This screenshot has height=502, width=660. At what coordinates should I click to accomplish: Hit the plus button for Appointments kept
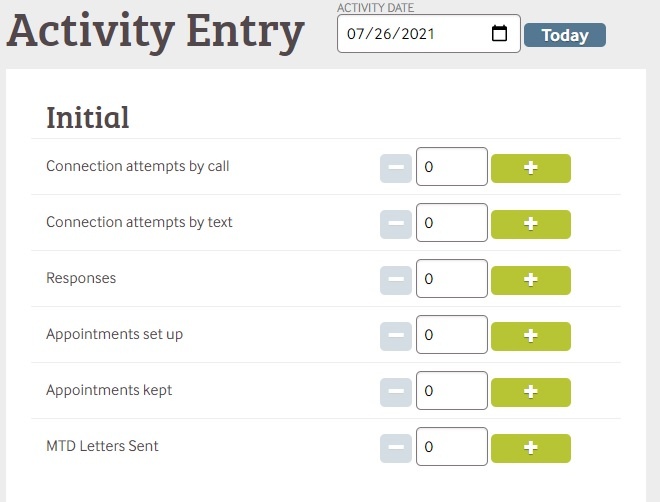coord(530,392)
